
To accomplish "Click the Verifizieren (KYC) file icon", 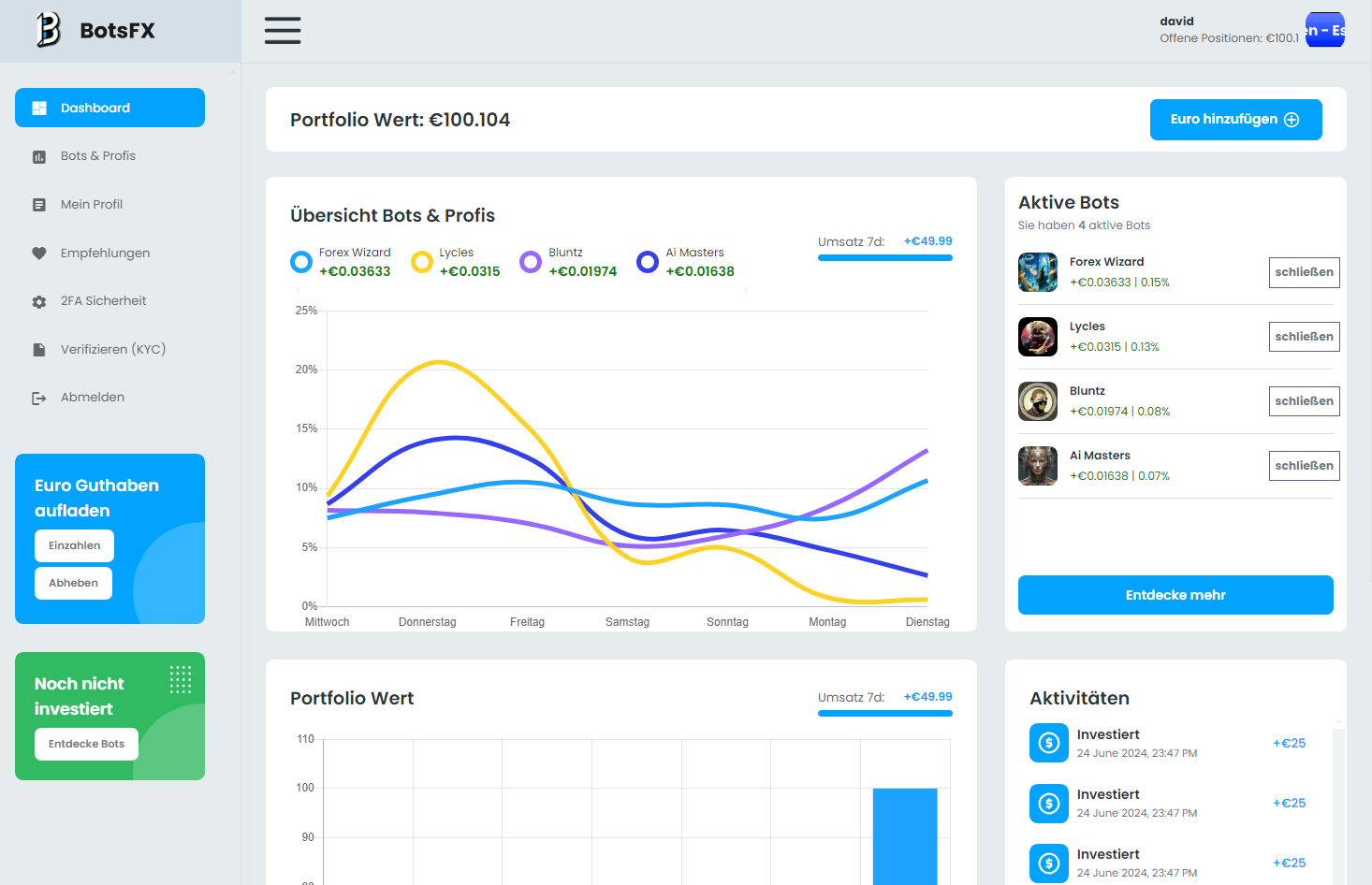I will point(39,350).
